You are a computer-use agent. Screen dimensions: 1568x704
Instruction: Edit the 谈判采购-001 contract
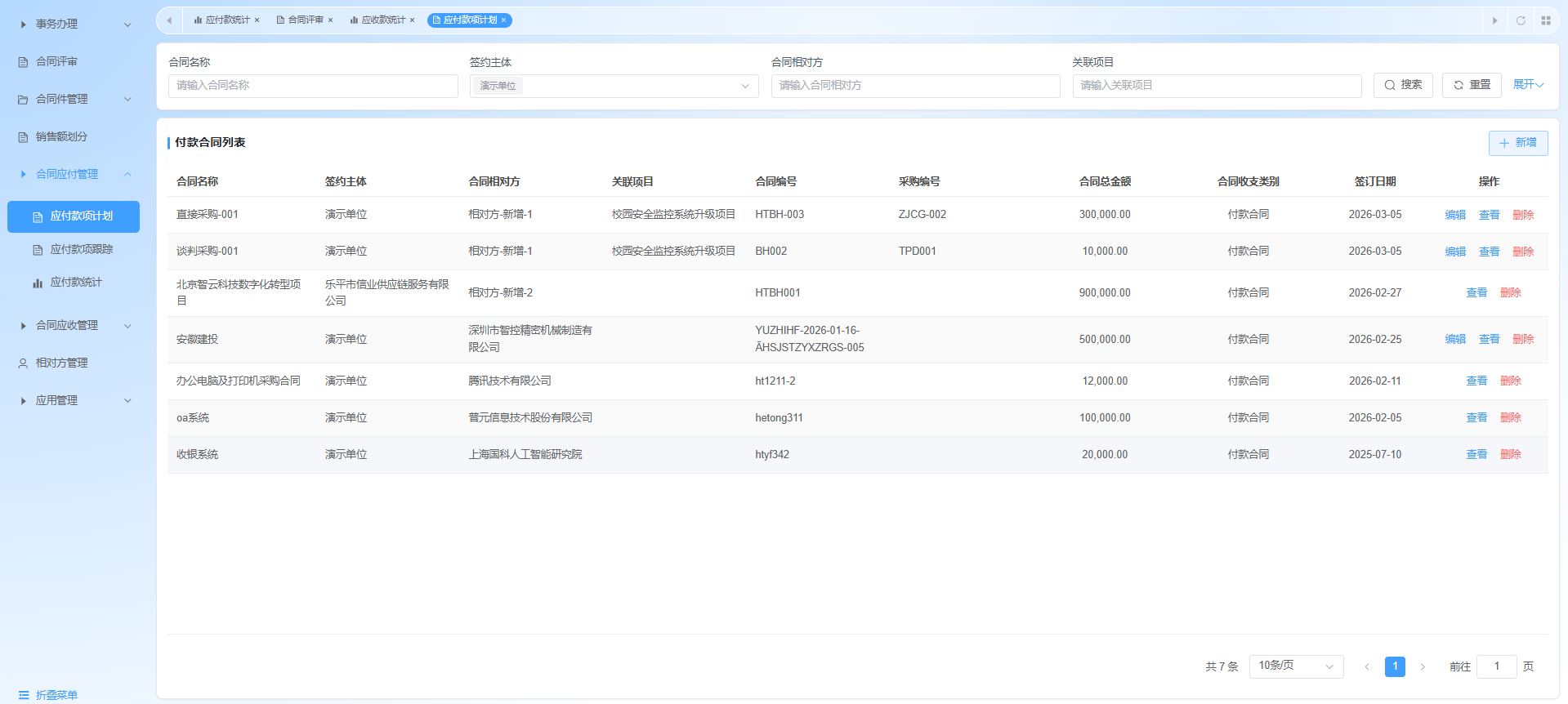pos(1455,252)
